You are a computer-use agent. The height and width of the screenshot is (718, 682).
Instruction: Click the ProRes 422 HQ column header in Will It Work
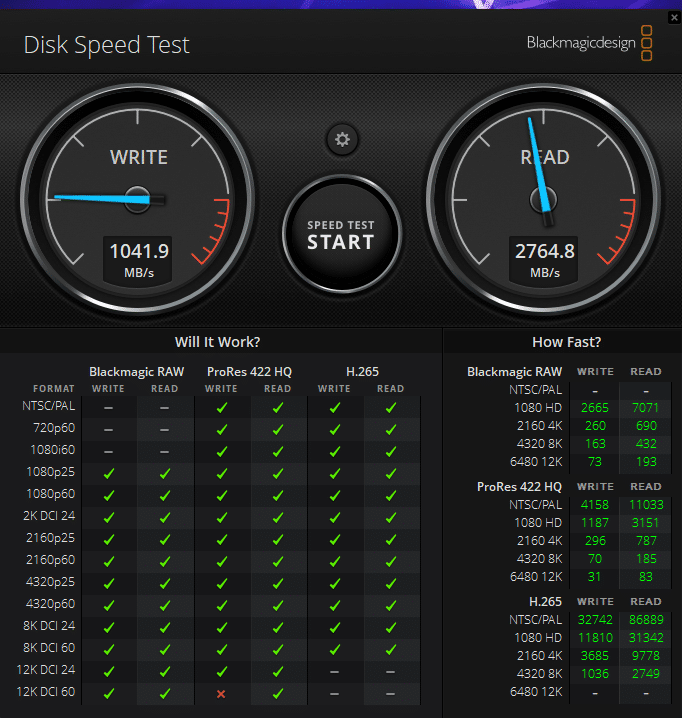pos(249,371)
